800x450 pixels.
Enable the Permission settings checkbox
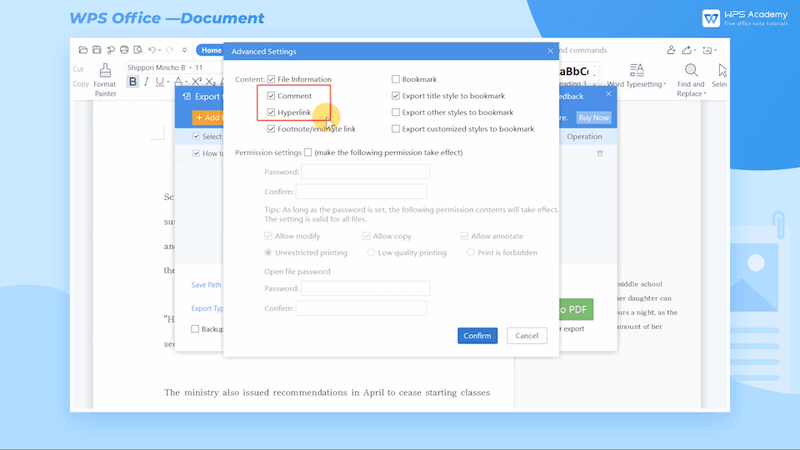308,153
